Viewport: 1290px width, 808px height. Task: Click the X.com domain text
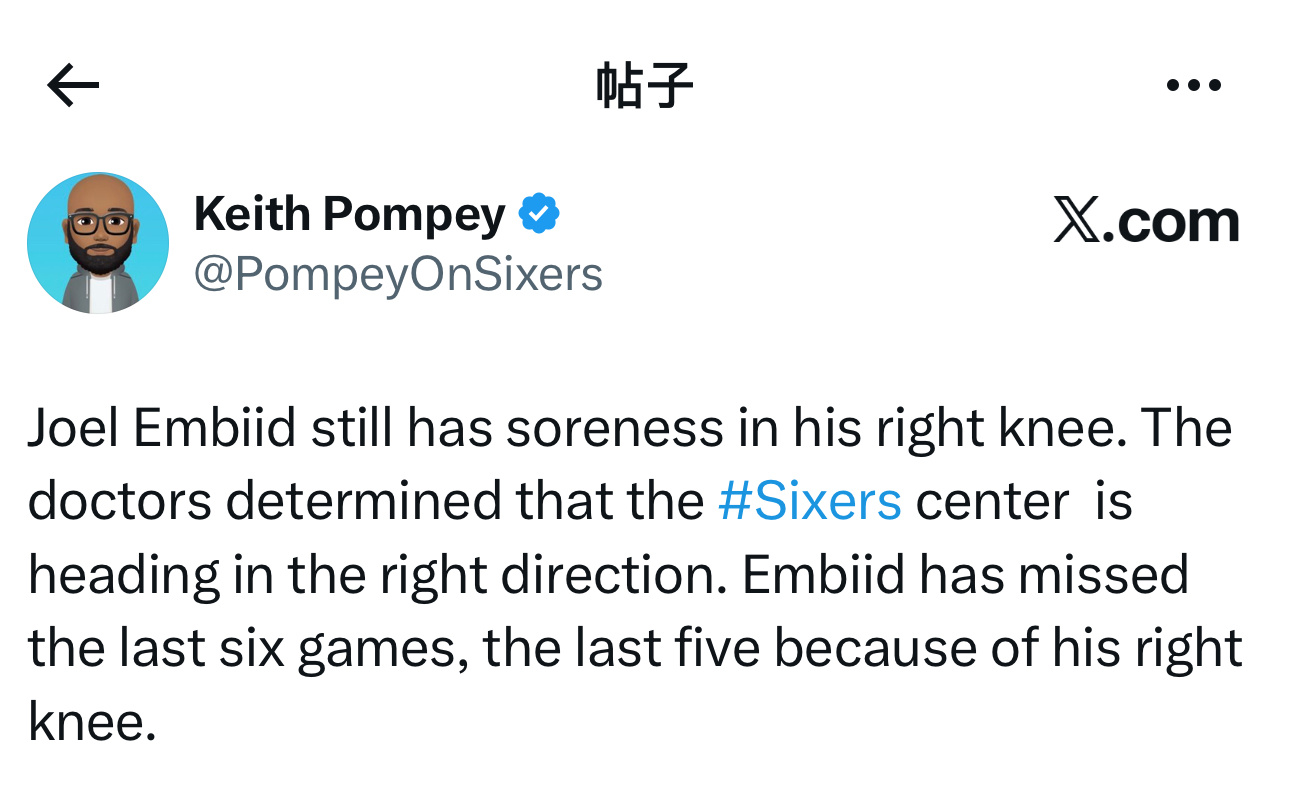click(1146, 218)
